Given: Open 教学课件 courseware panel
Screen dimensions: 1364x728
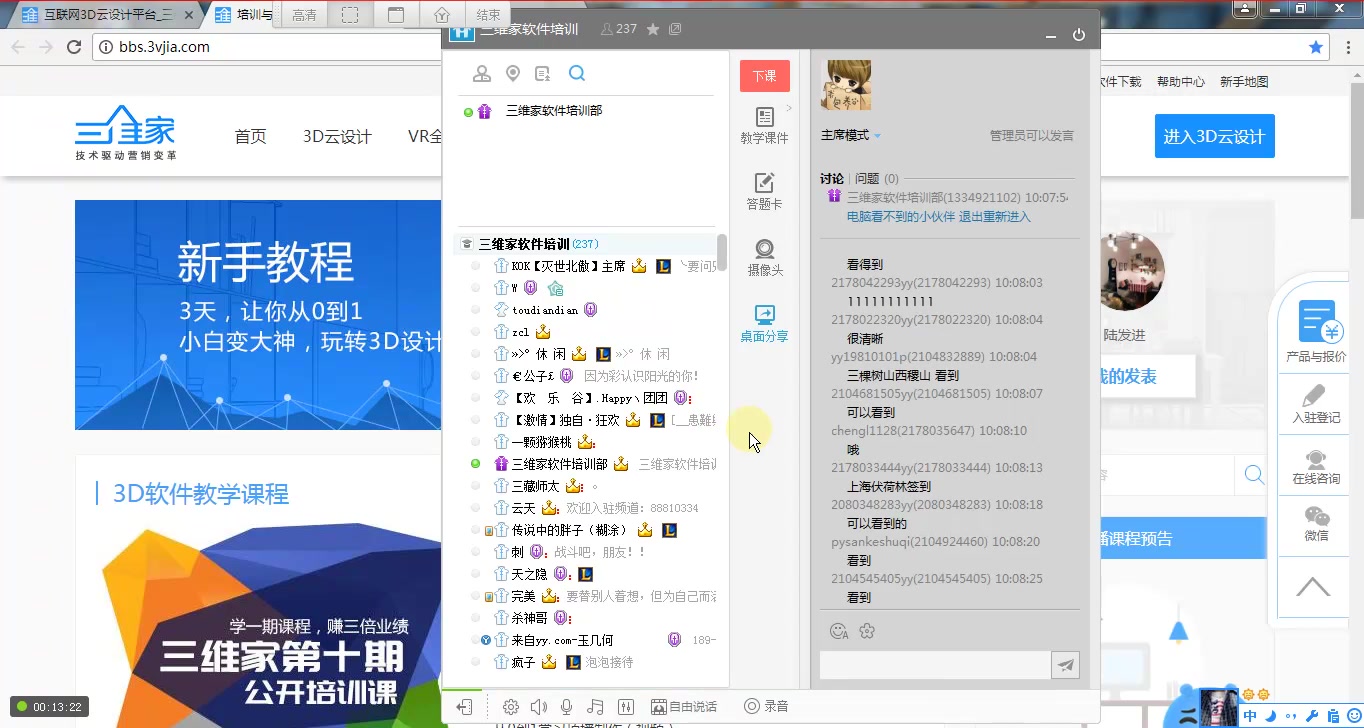Looking at the screenshot, I should 764,126.
